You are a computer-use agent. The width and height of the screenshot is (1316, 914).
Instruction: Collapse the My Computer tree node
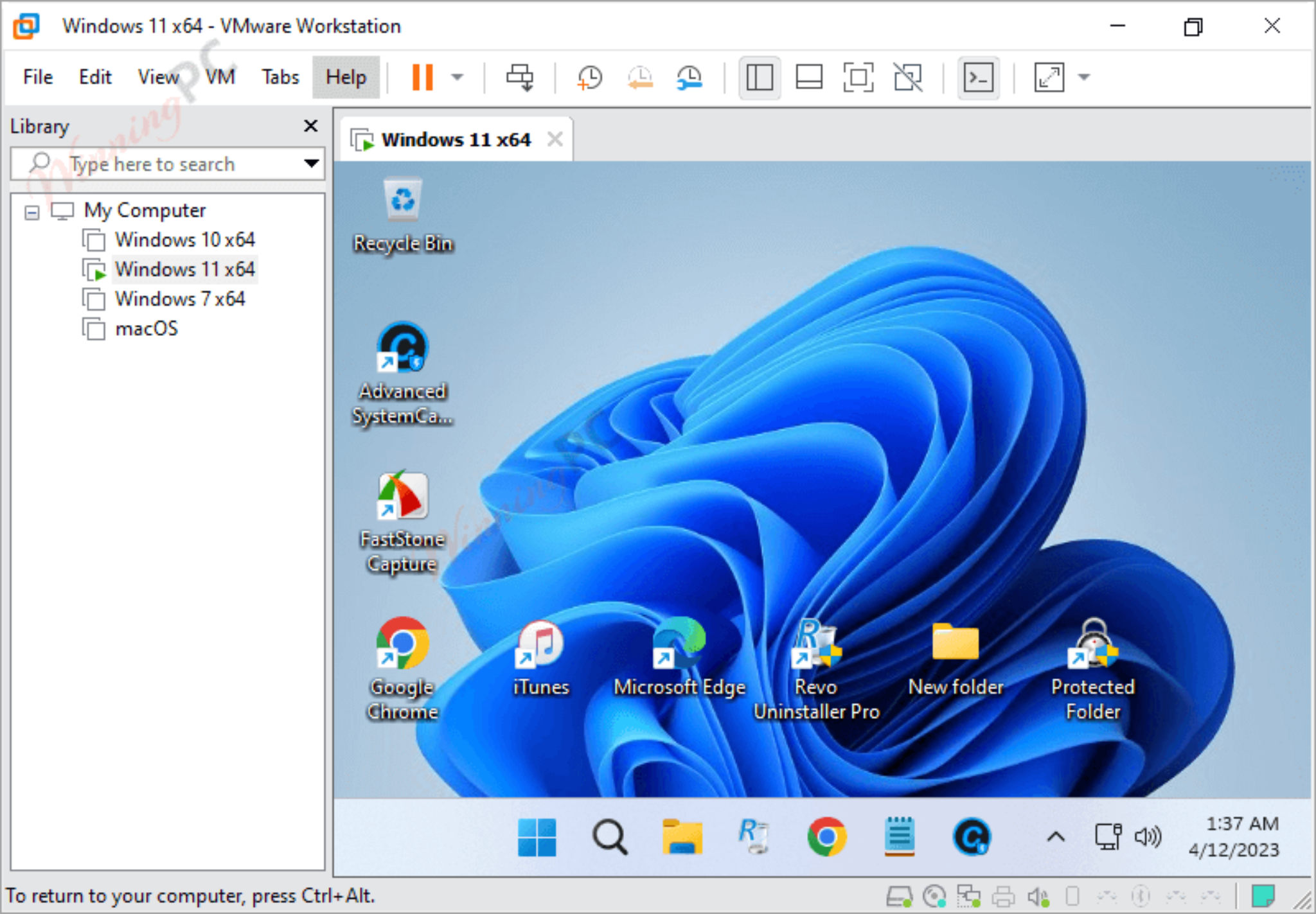(x=31, y=212)
